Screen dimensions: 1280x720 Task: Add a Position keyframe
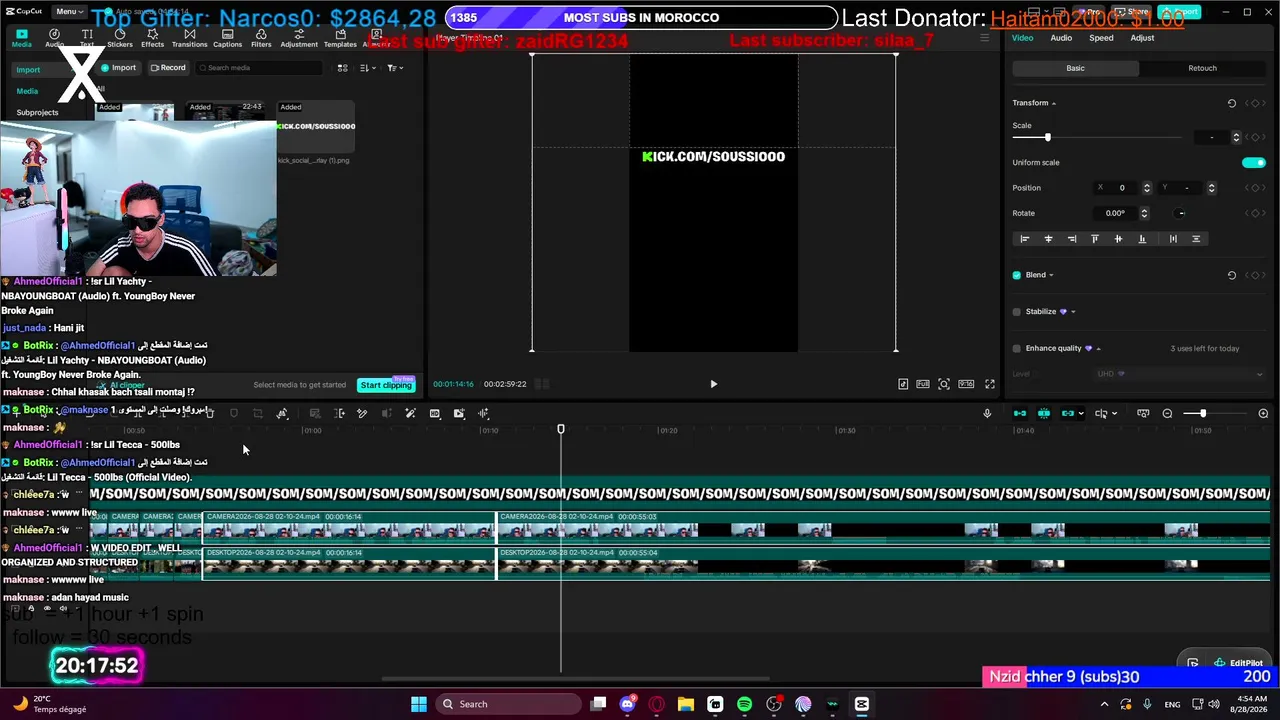pyautogui.click(x=1255, y=188)
